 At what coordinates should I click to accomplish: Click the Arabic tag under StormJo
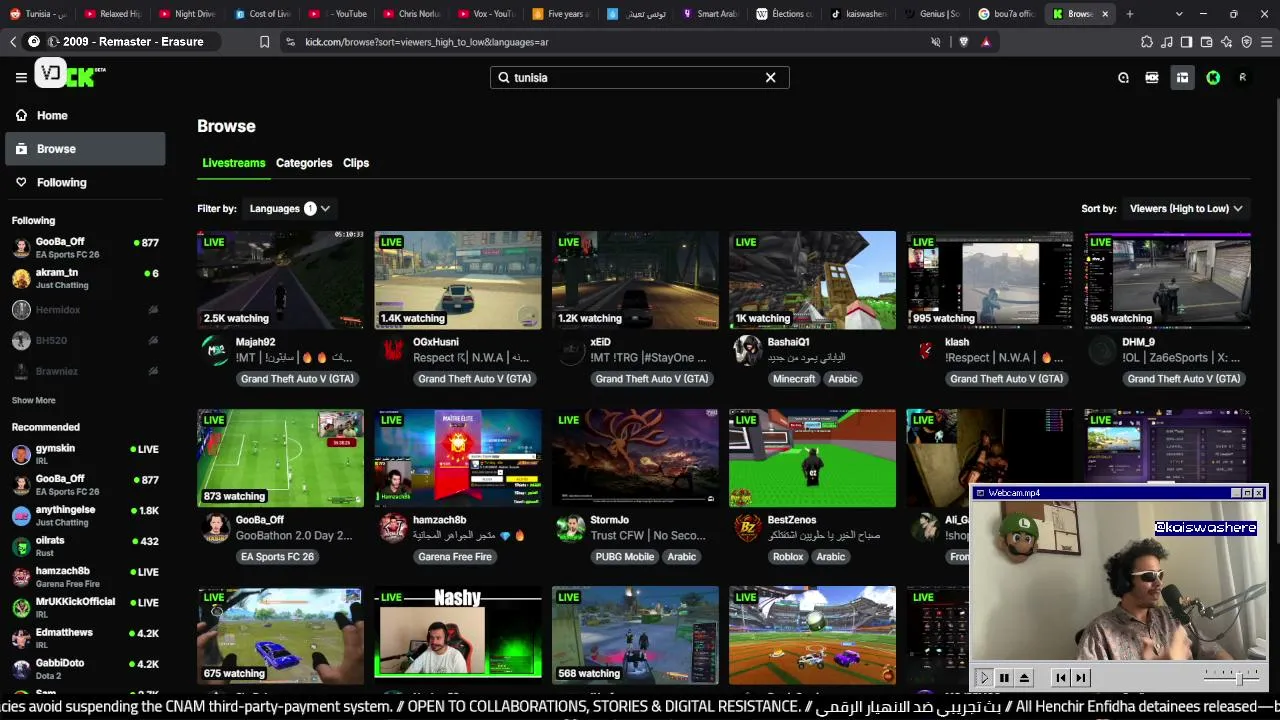click(x=682, y=557)
